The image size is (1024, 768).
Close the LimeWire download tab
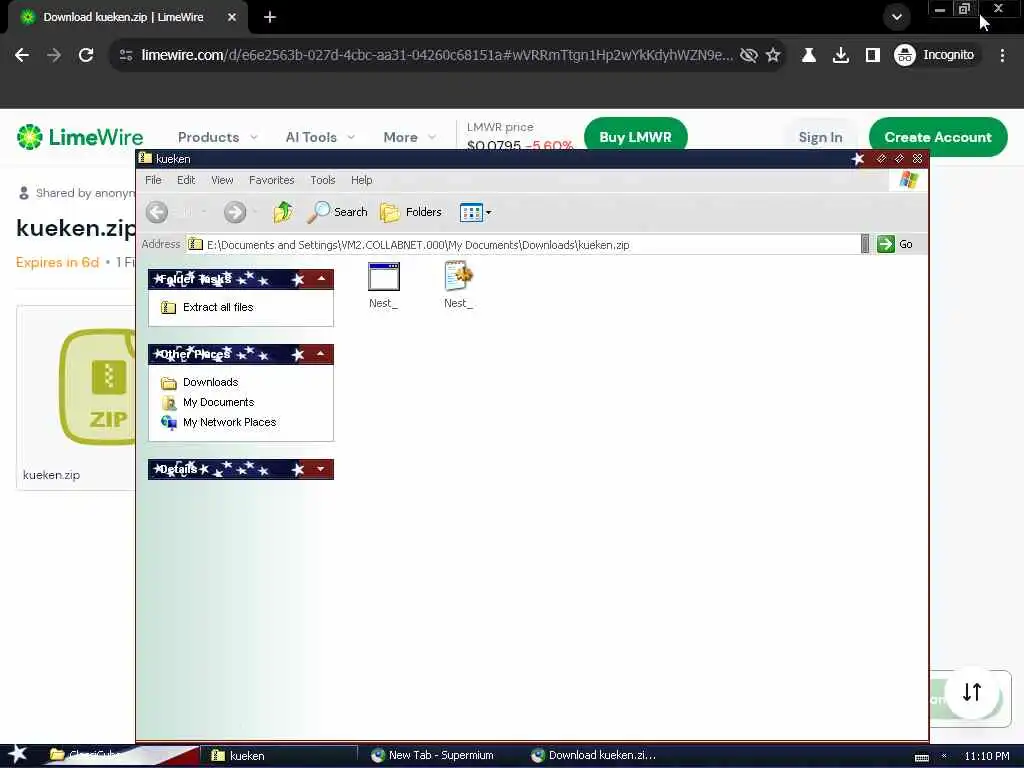pyautogui.click(x=232, y=18)
